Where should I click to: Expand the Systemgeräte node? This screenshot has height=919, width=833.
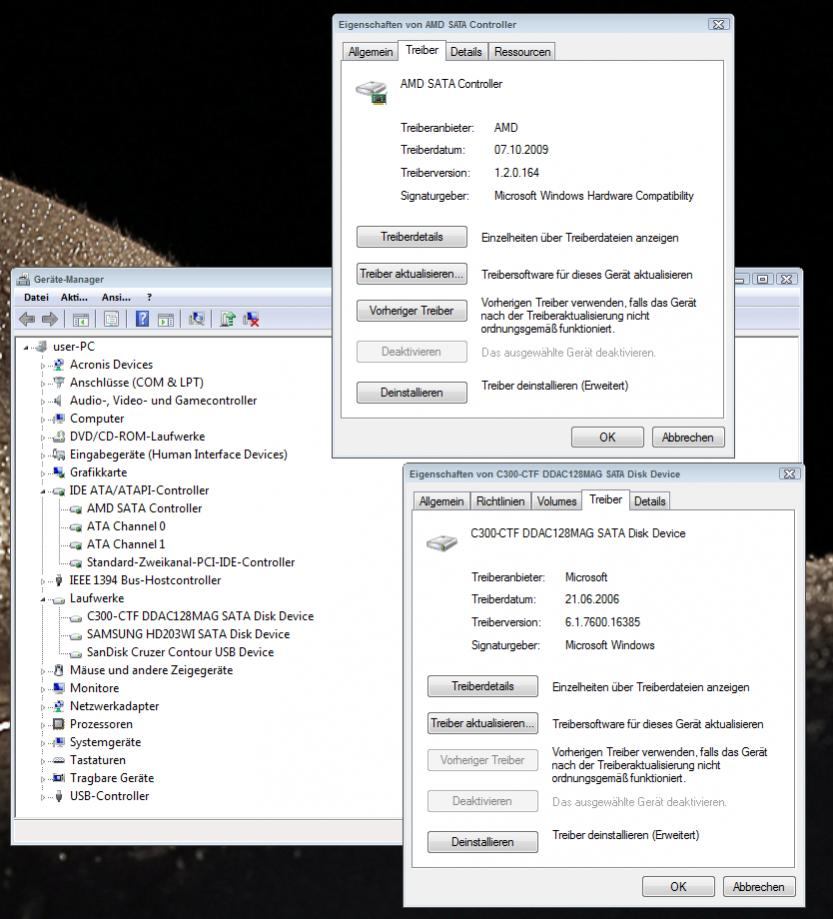coord(43,743)
